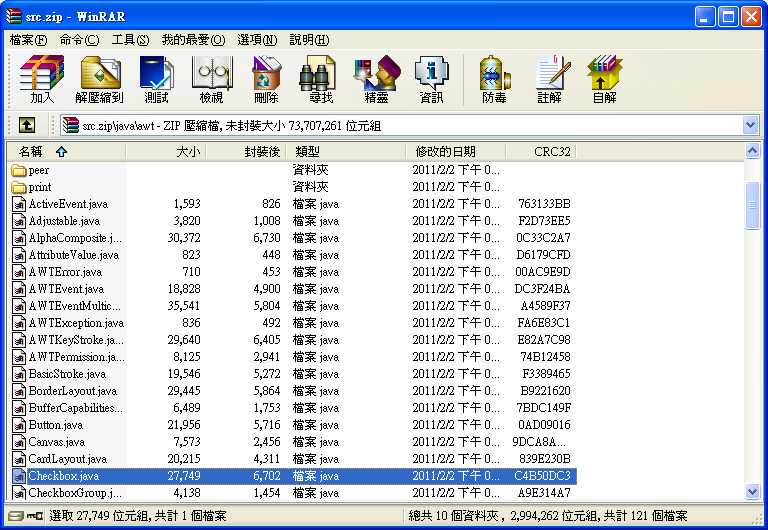This screenshot has height=530, width=768.
Task: Select the Button.java file icon
Action: point(19,425)
